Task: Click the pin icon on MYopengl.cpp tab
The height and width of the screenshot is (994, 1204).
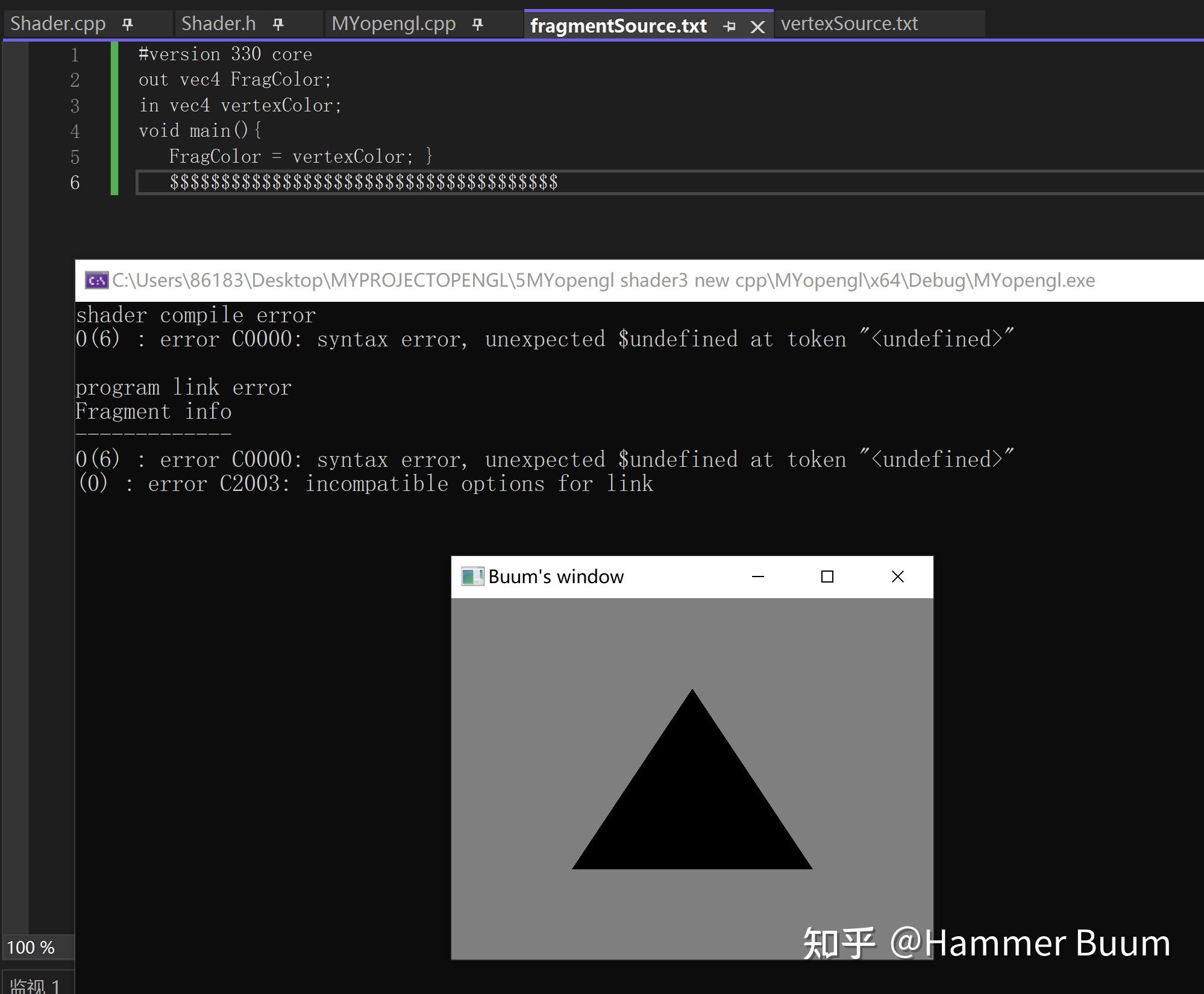Action: click(x=477, y=24)
